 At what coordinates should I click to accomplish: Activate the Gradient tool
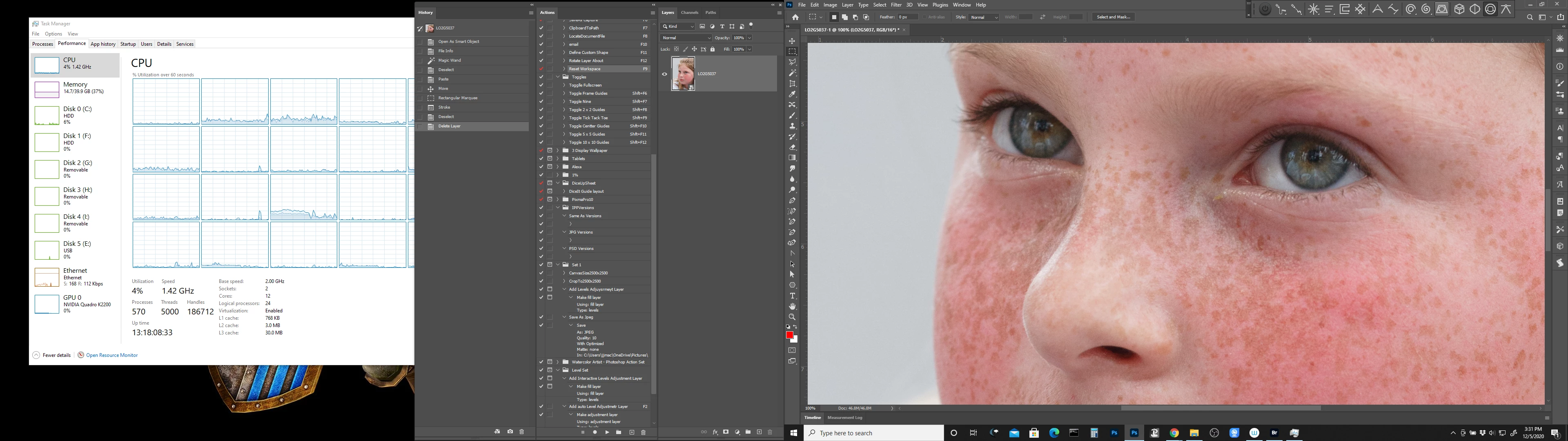pos(792,158)
